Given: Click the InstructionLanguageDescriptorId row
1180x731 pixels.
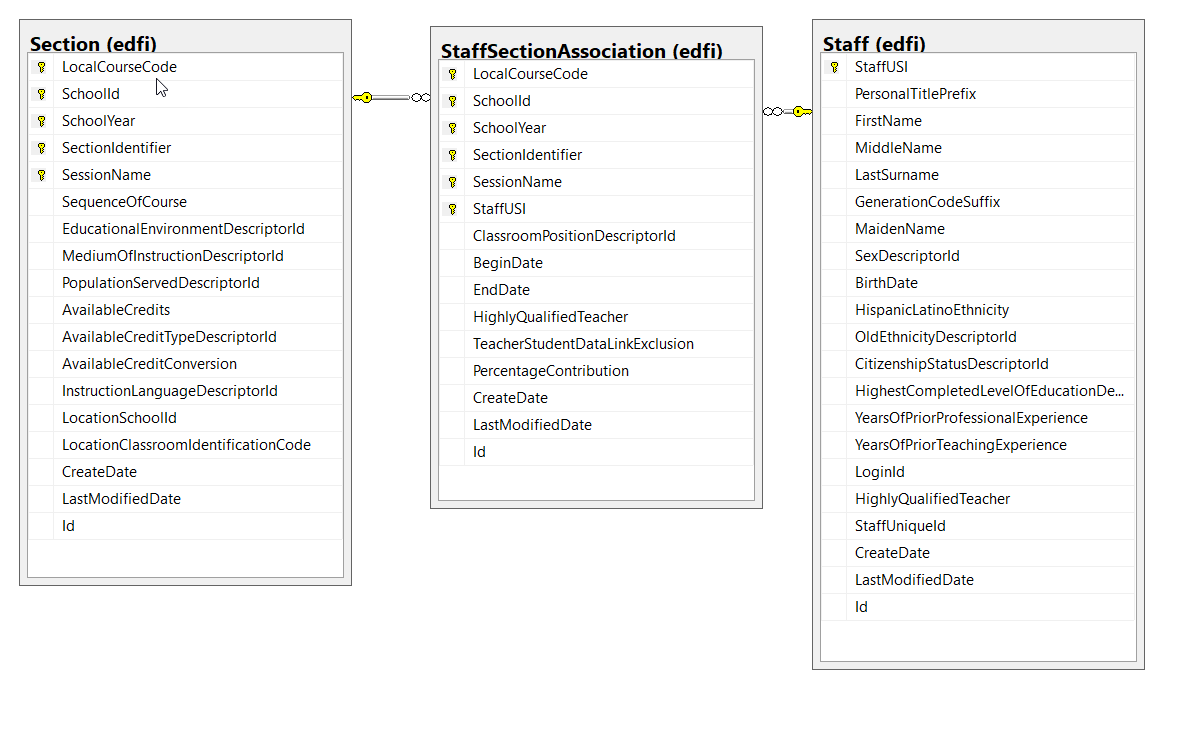Looking at the screenshot, I should pyautogui.click(x=186, y=391).
